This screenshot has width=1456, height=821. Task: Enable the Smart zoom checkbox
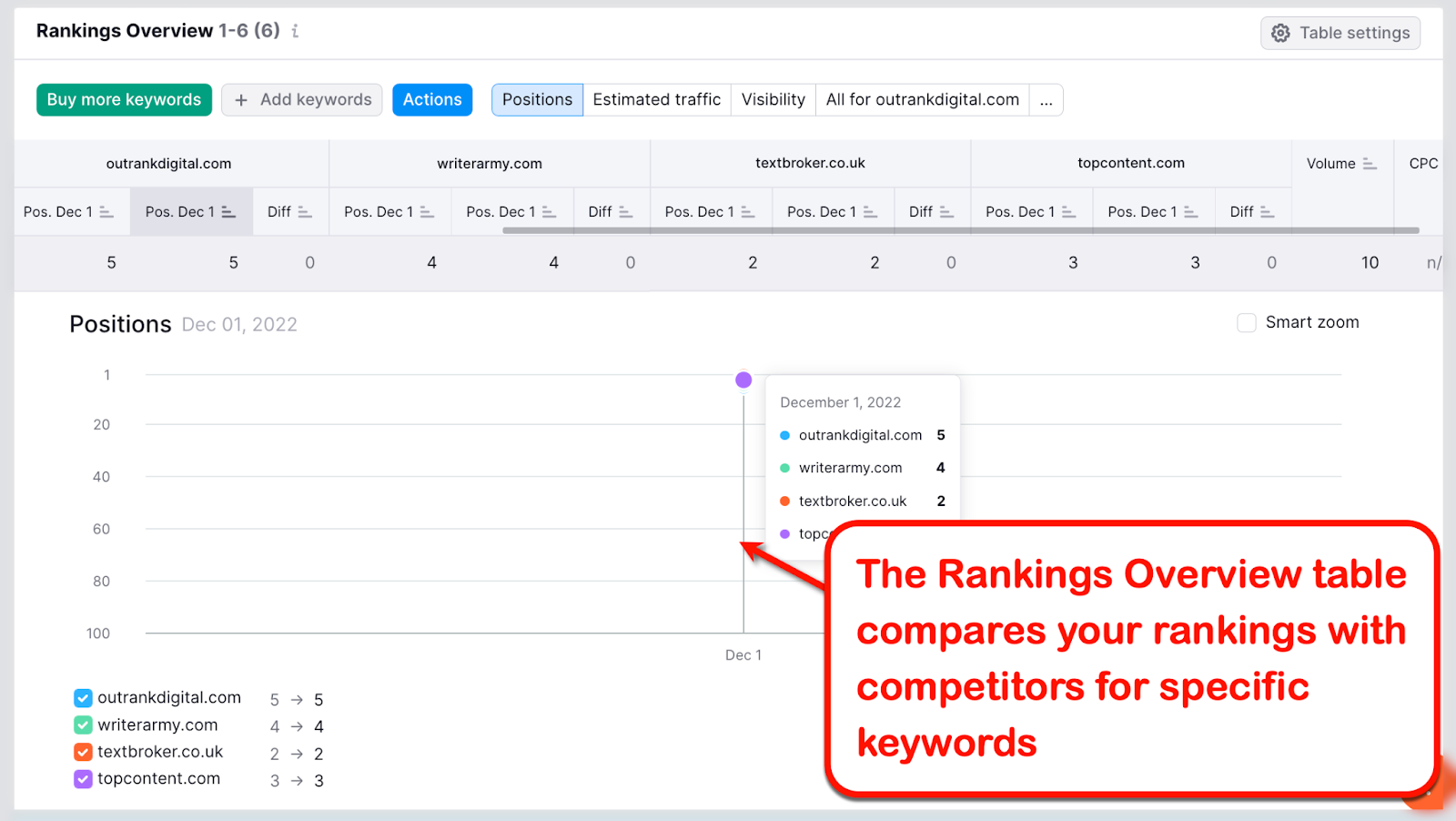1247,323
